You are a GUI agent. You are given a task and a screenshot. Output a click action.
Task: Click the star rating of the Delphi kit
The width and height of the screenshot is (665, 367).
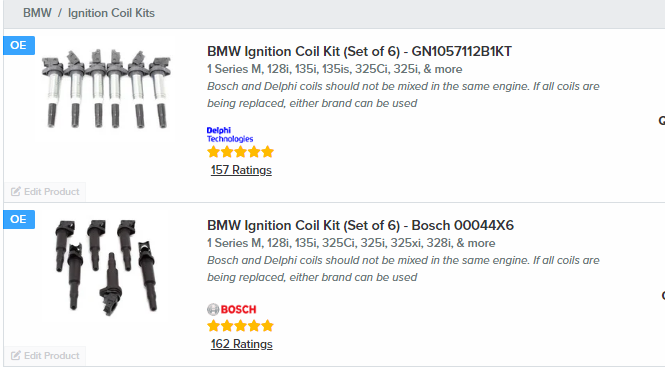point(240,152)
